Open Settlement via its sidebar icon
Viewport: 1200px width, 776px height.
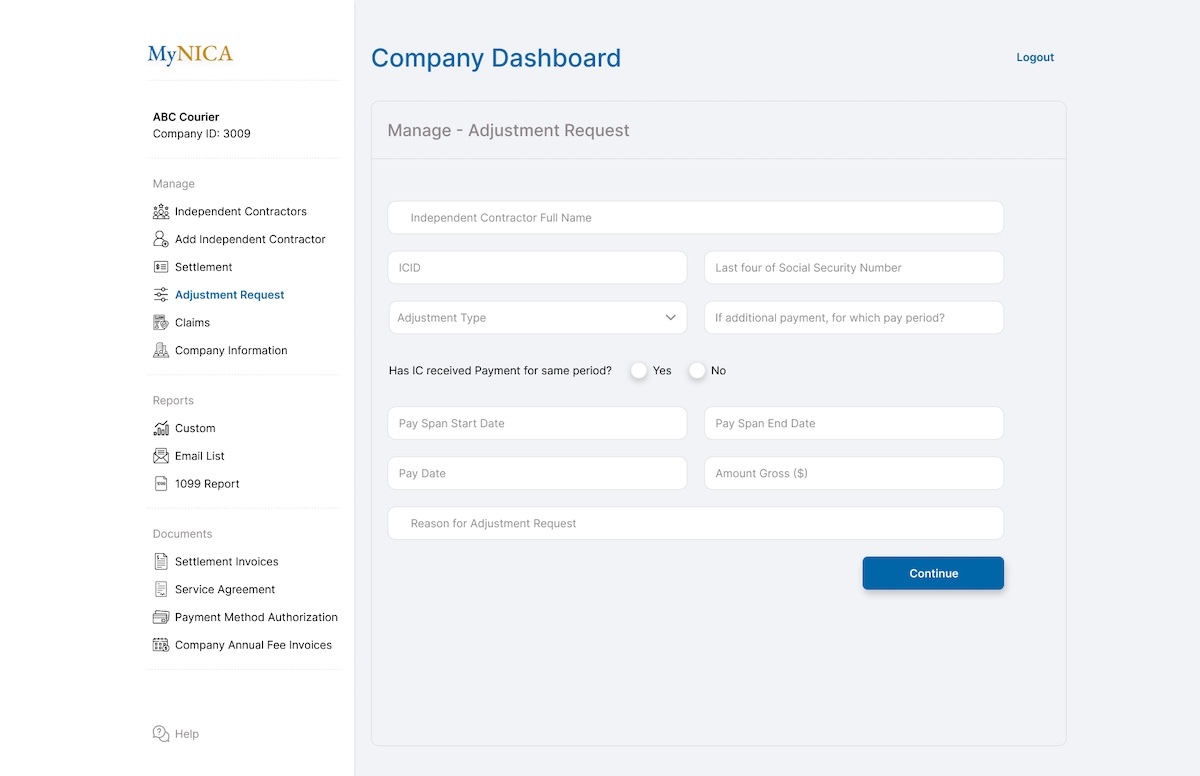click(x=160, y=267)
